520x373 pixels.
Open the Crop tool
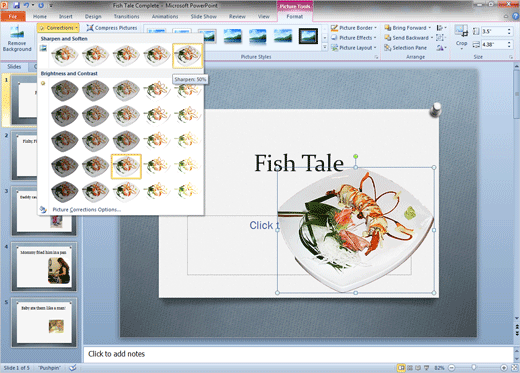[x=462, y=37]
